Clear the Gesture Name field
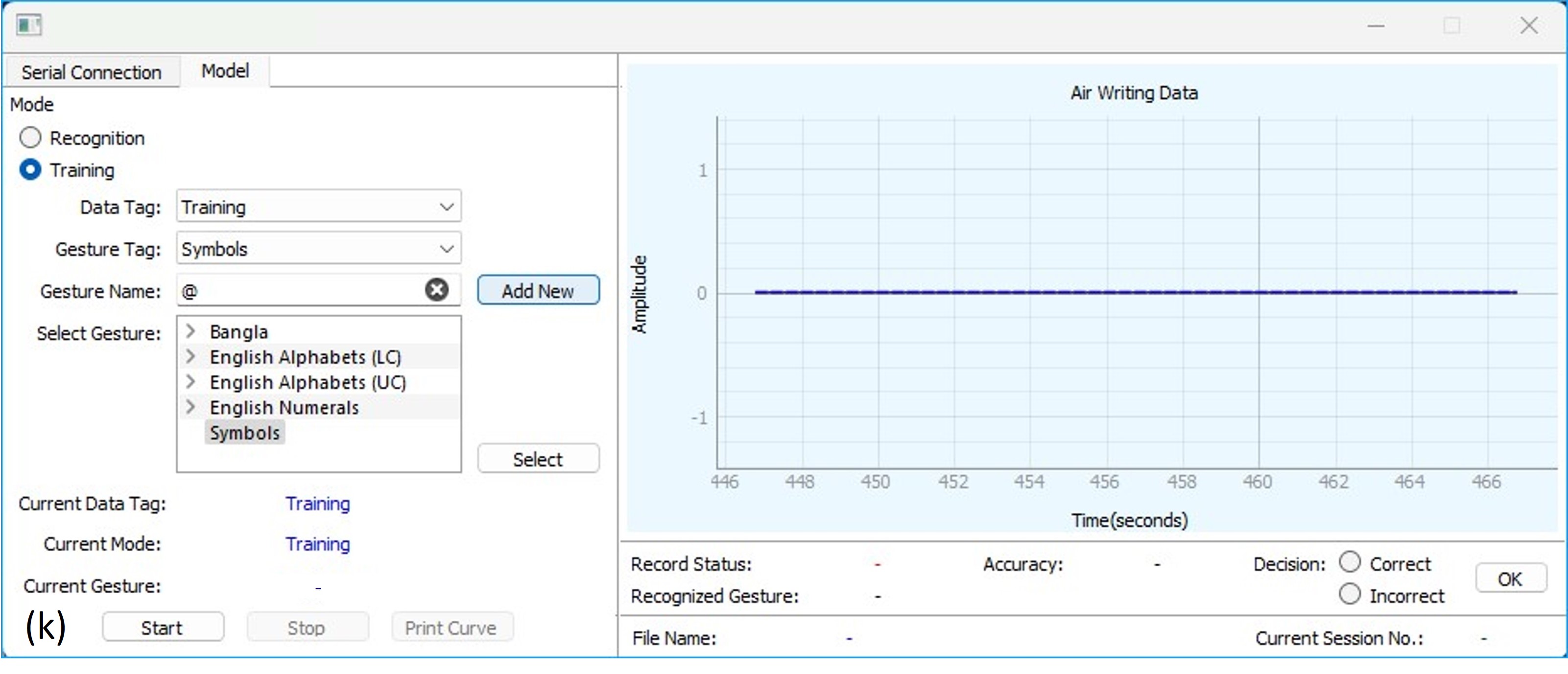 click(x=436, y=290)
